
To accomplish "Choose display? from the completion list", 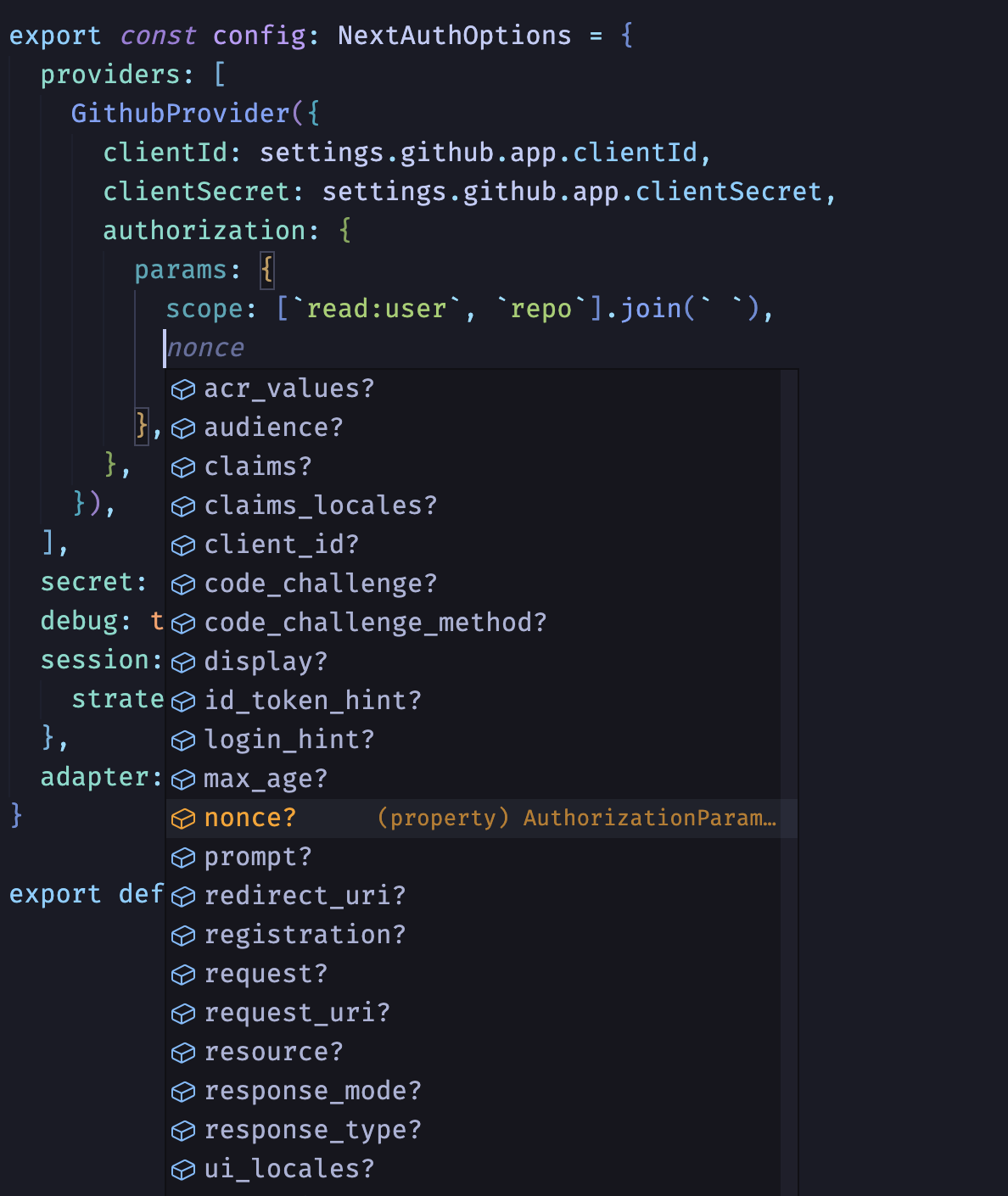I will (264, 662).
